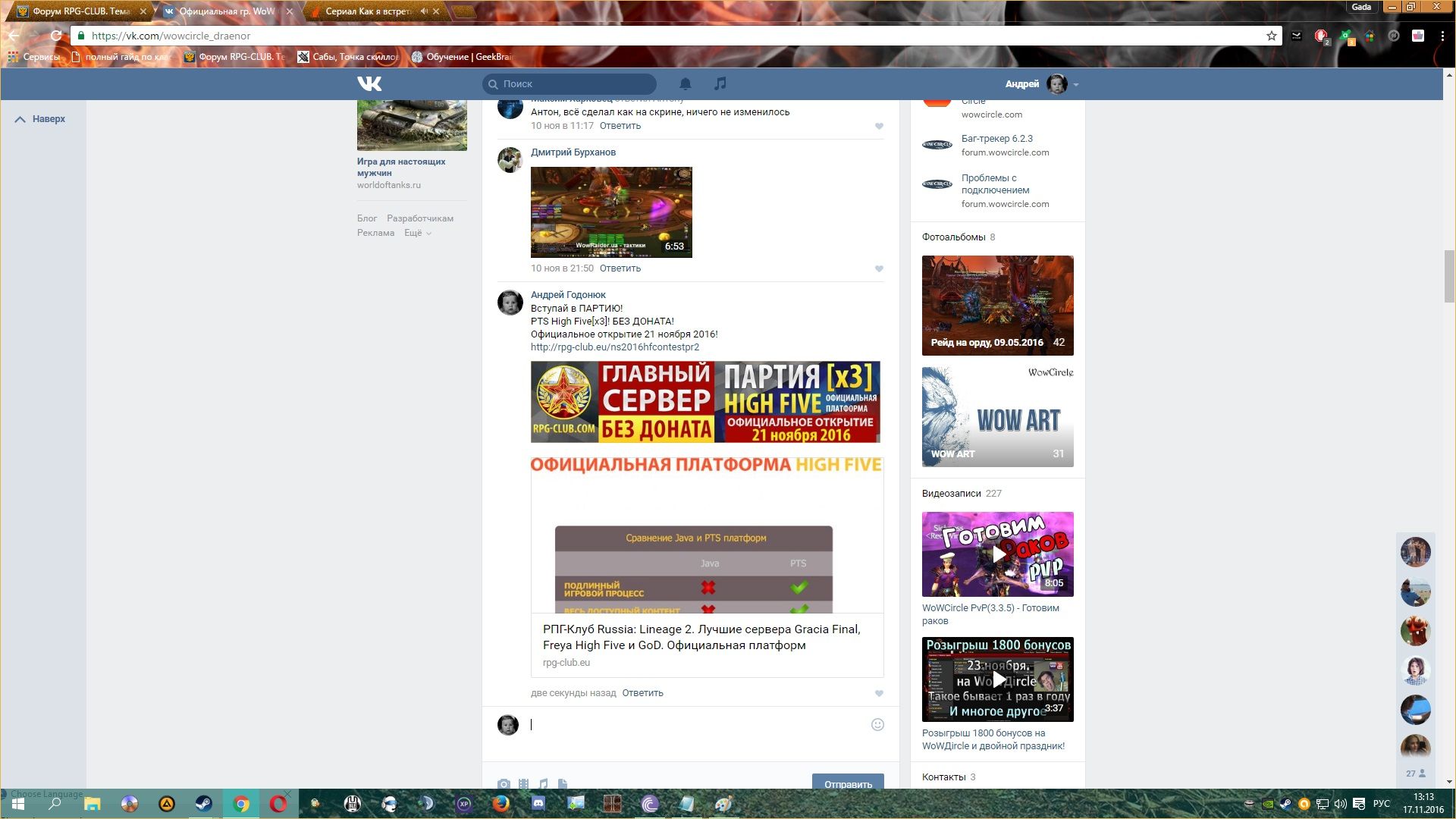Image resolution: width=1456 pixels, height=819 pixels.
Task: Switch to Форум RPG-CLUB browser tab
Action: click(80, 11)
